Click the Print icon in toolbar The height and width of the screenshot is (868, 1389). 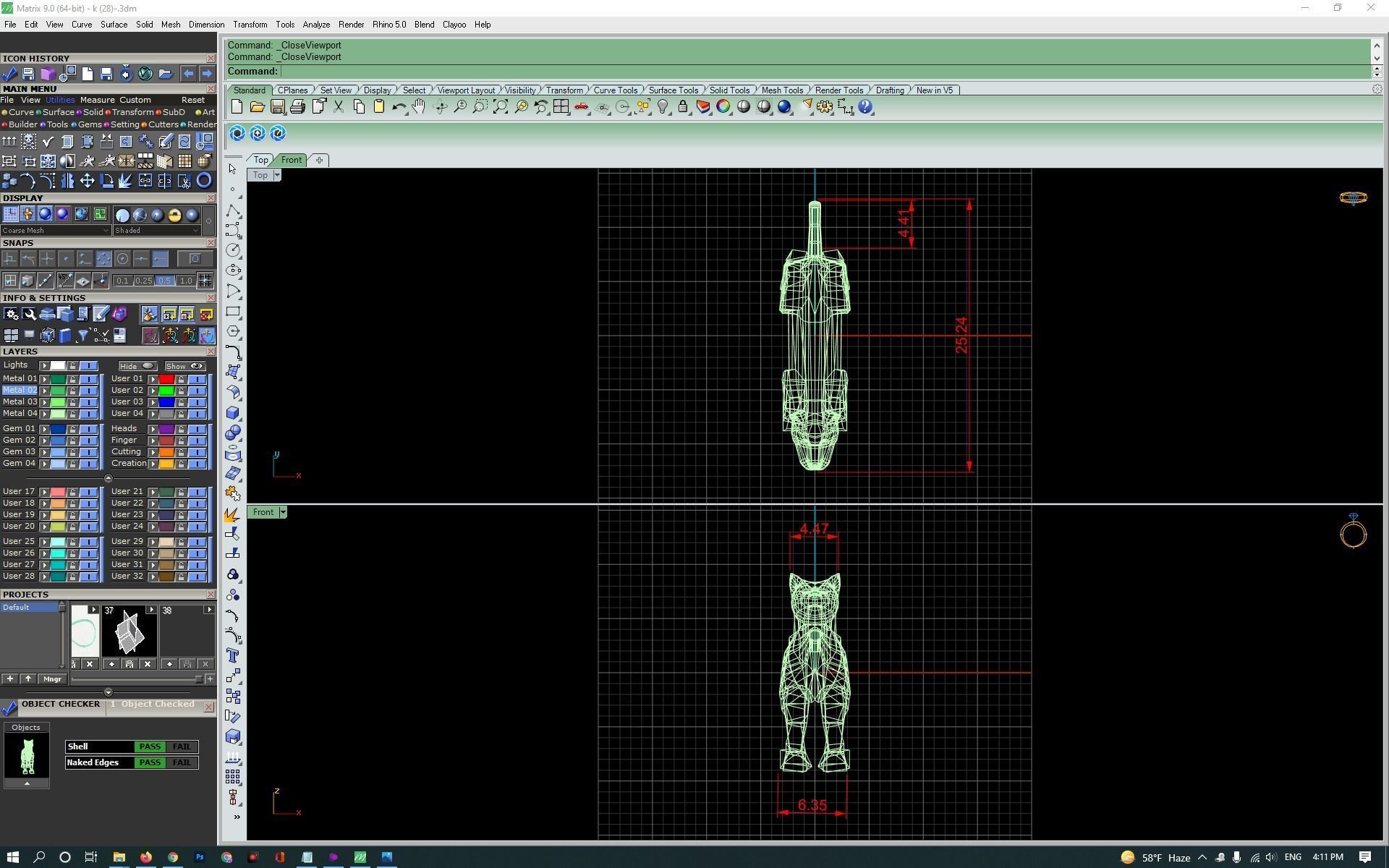297,107
